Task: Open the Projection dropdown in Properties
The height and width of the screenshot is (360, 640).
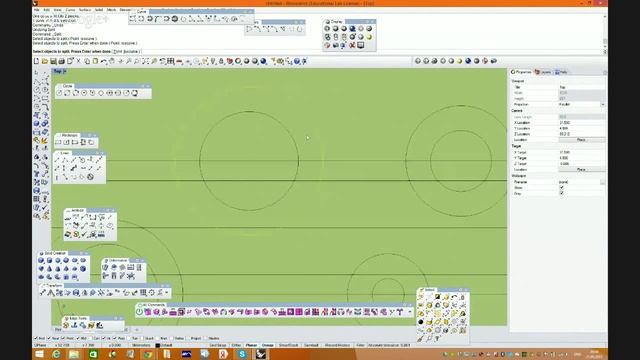Action: pyautogui.click(x=603, y=104)
